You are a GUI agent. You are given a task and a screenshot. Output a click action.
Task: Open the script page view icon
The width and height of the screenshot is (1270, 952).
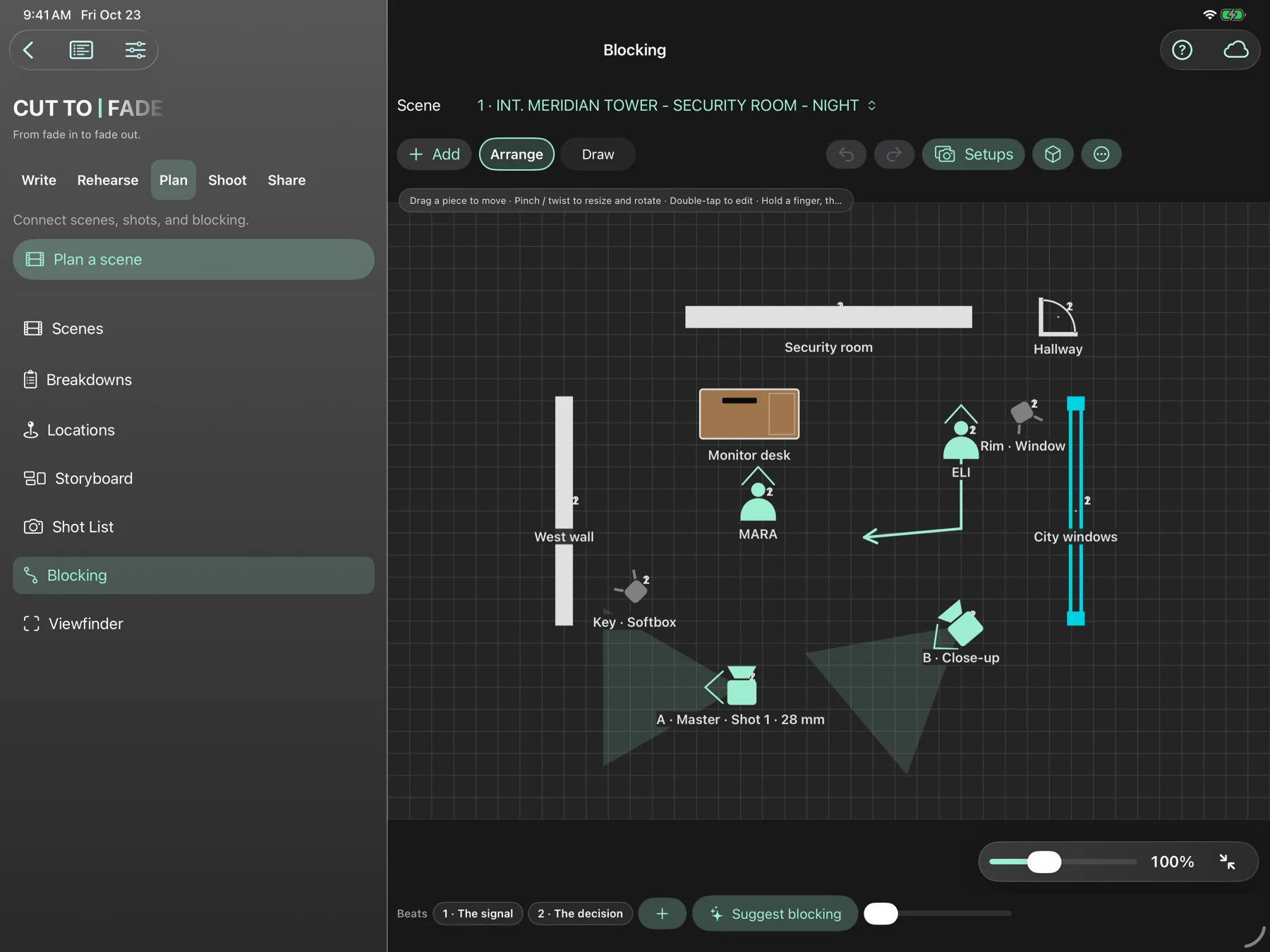click(x=81, y=50)
